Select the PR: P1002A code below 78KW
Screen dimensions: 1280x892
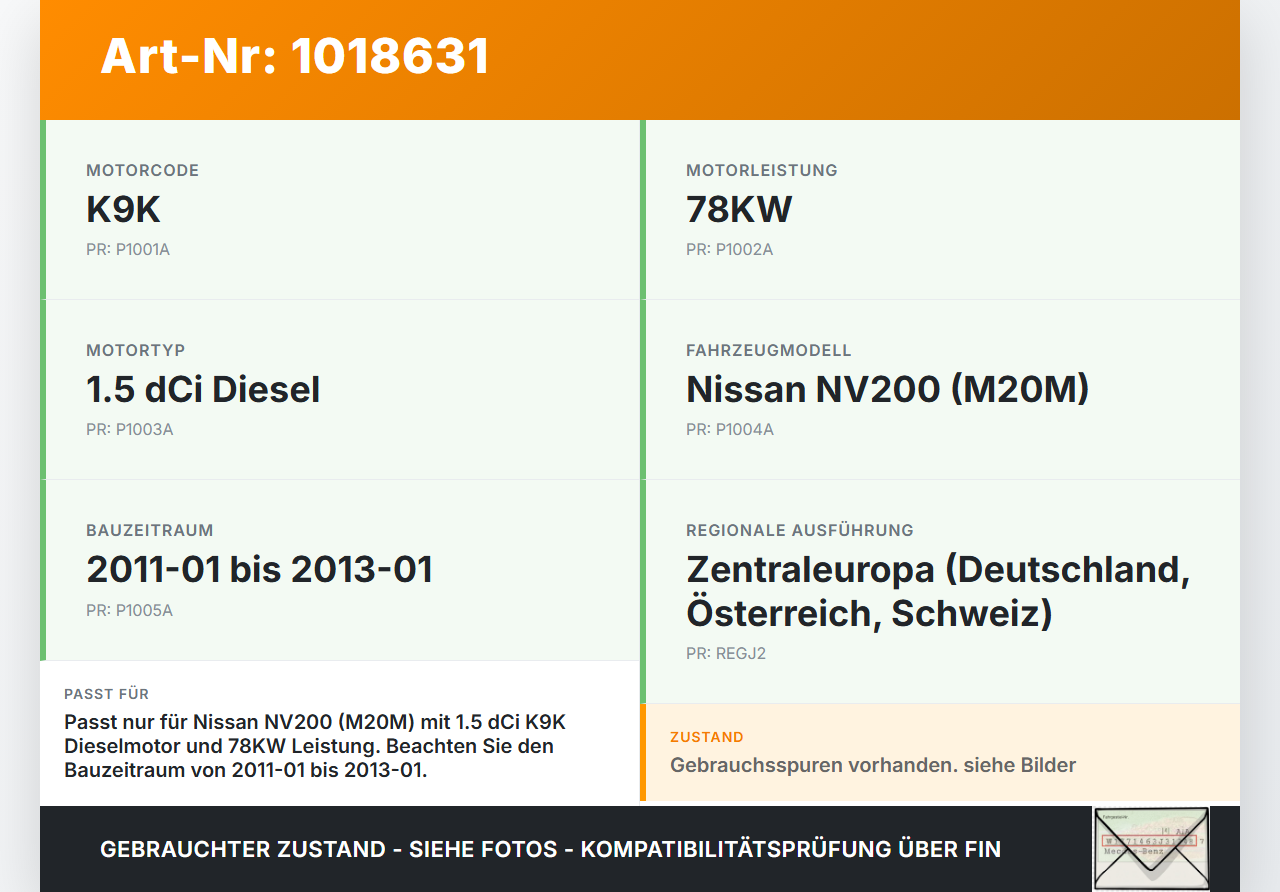[728, 249]
